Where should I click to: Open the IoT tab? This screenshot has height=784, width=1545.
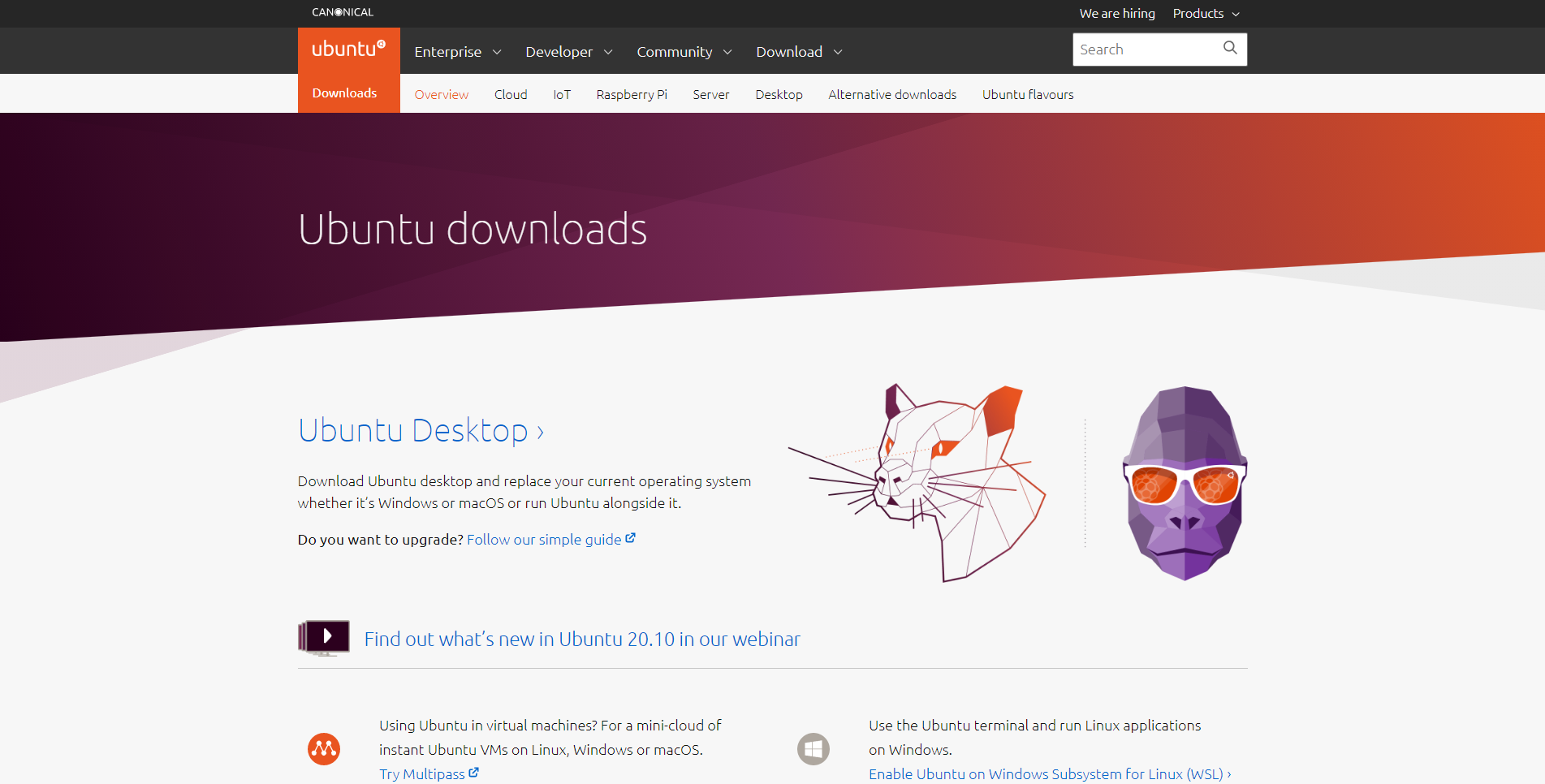tap(562, 94)
